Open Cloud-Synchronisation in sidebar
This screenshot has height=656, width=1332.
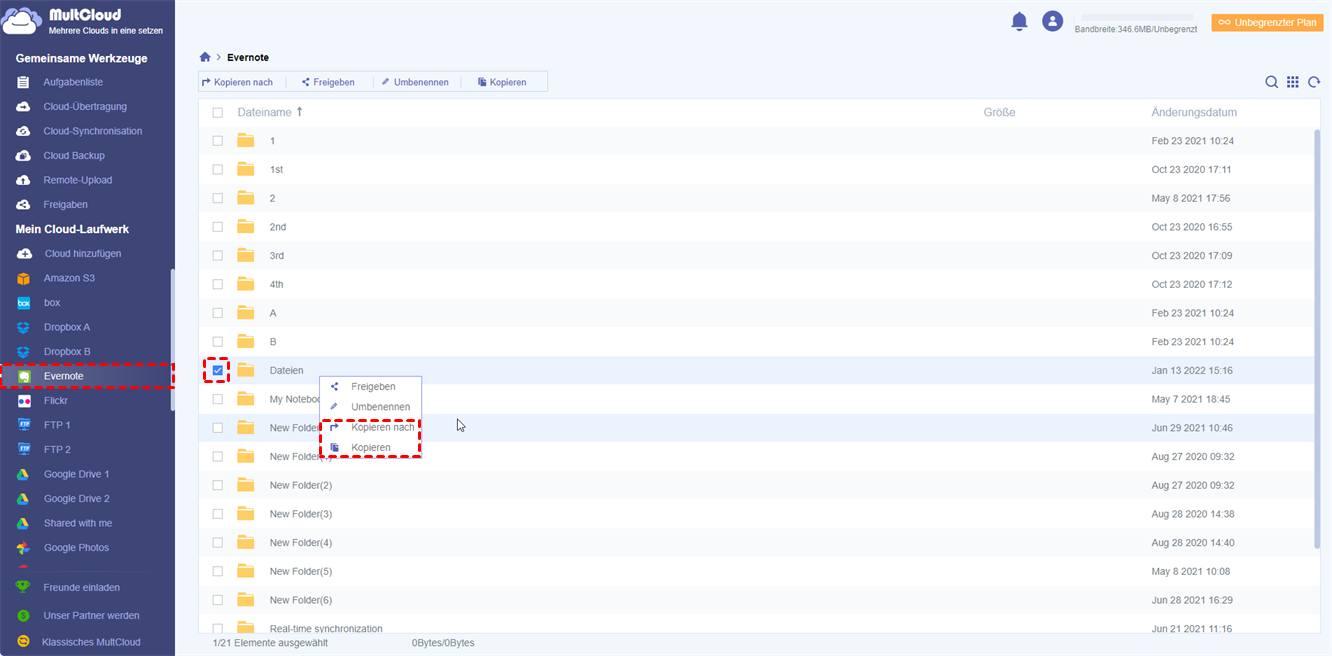coord(93,131)
